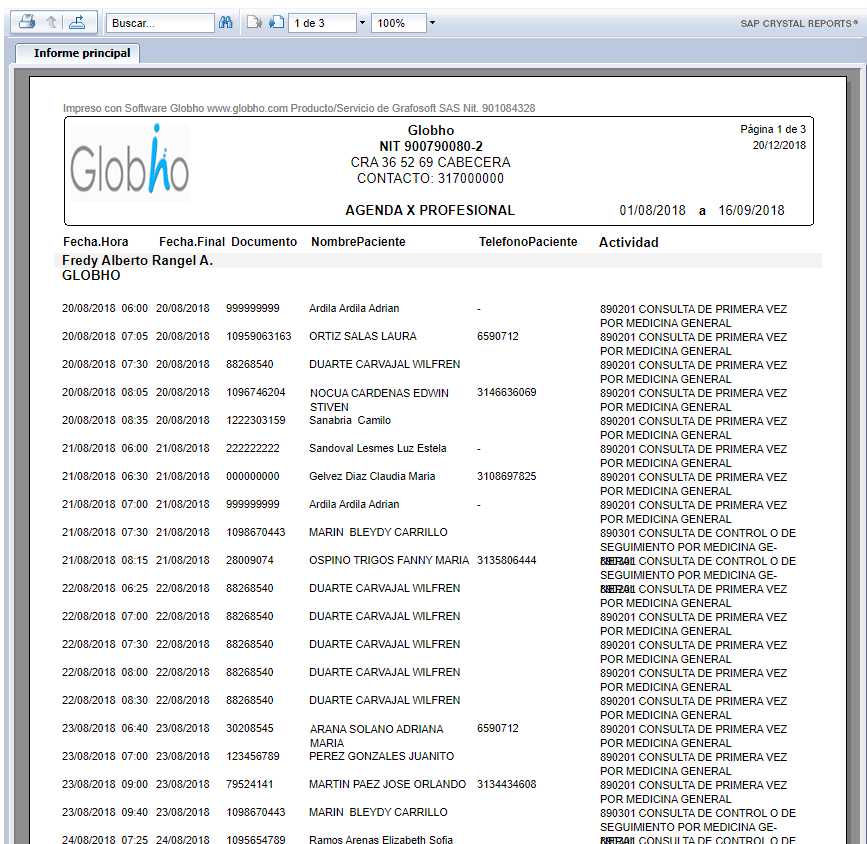
Task: Go to the previous page icon
Action: pos(254,22)
